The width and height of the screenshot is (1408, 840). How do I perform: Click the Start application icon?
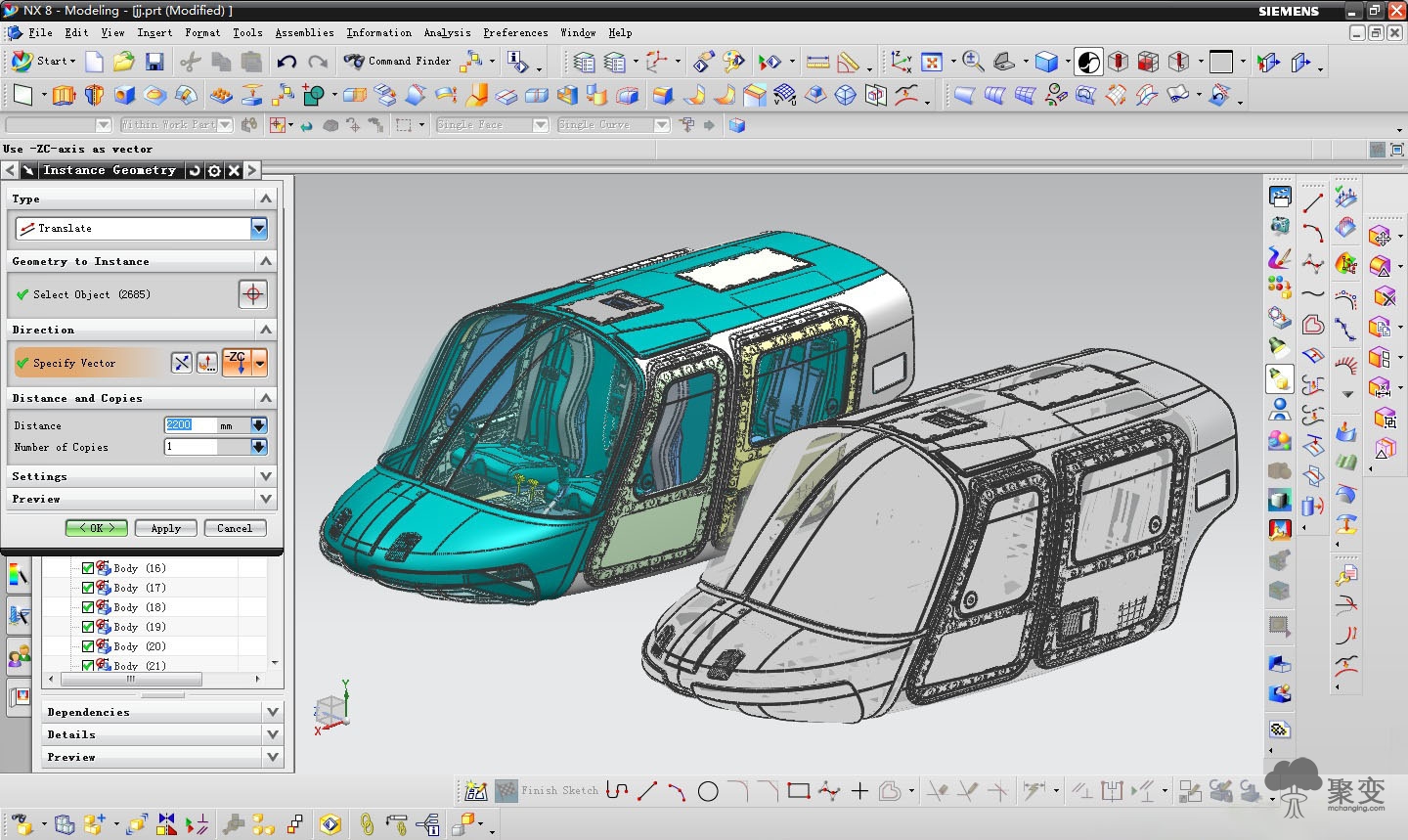click(42, 61)
